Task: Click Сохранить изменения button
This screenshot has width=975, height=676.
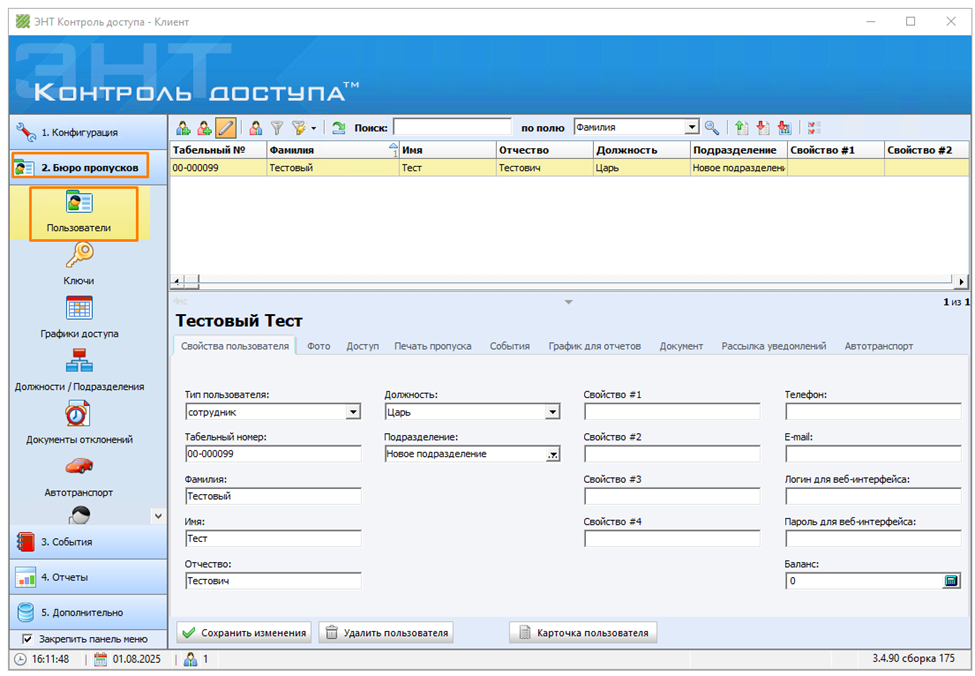Action: [x=244, y=633]
